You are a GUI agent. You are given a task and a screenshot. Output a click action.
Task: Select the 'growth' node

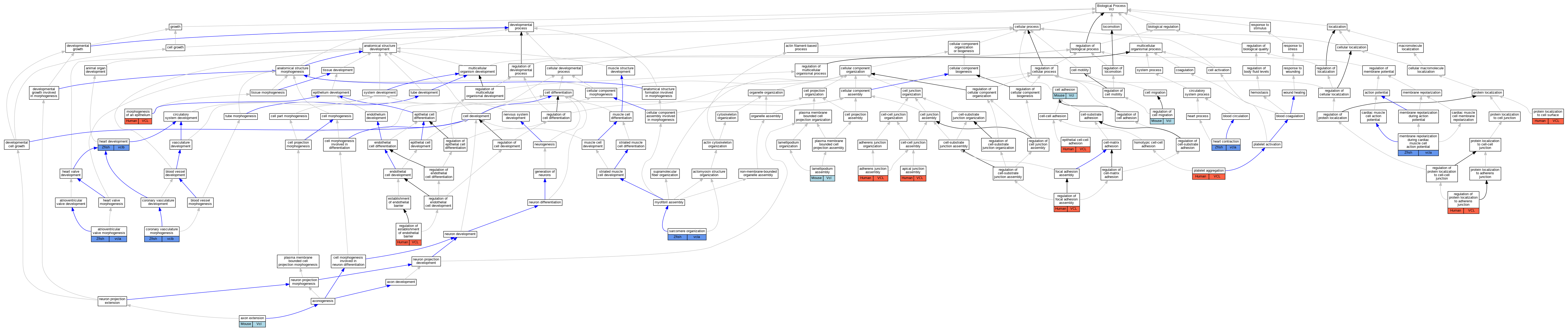[x=175, y=27]
